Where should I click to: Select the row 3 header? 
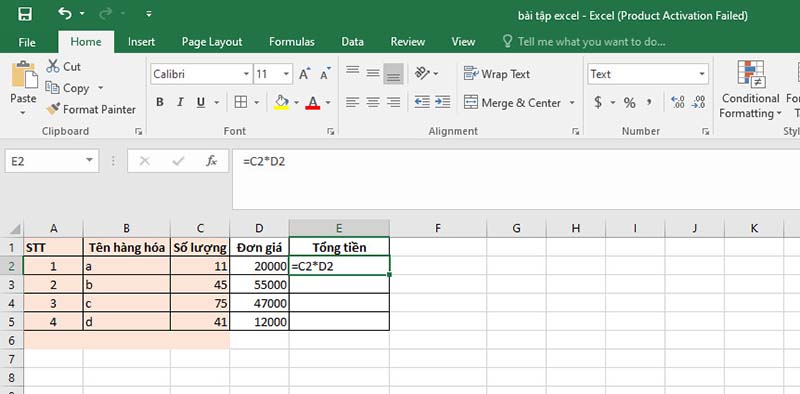(12, 285)
